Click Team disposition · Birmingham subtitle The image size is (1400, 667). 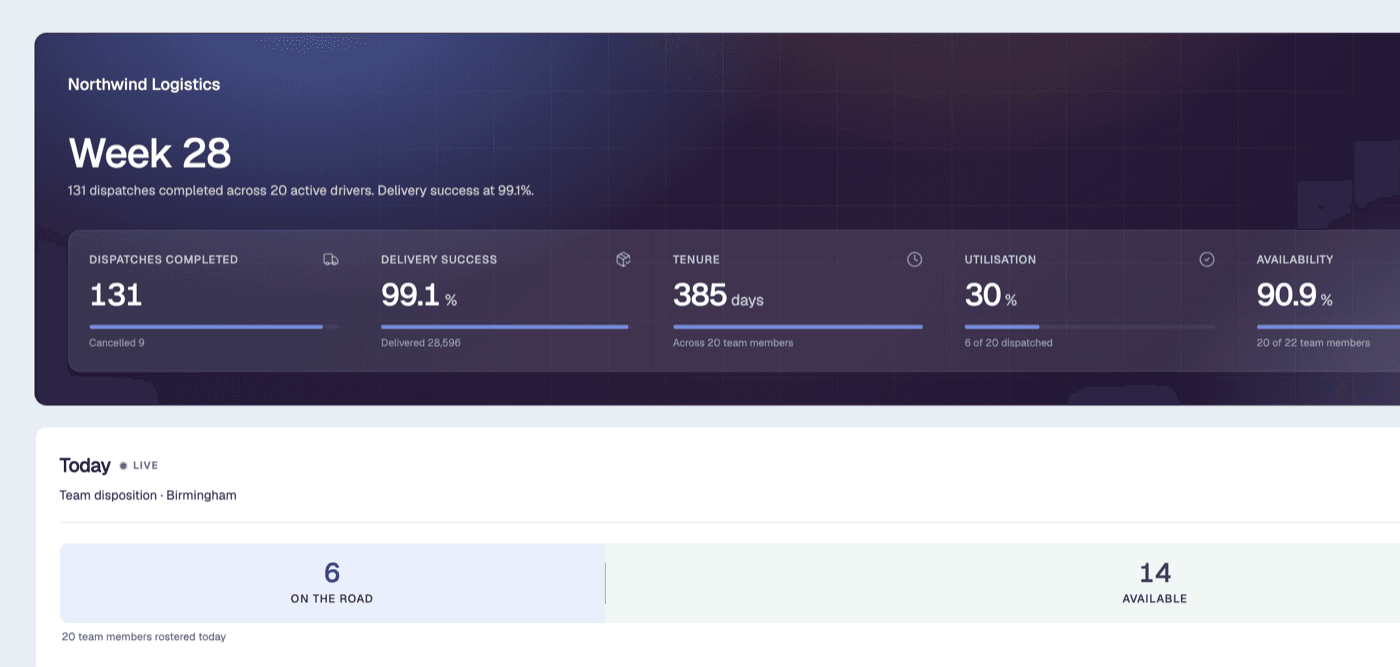(148, 495)
